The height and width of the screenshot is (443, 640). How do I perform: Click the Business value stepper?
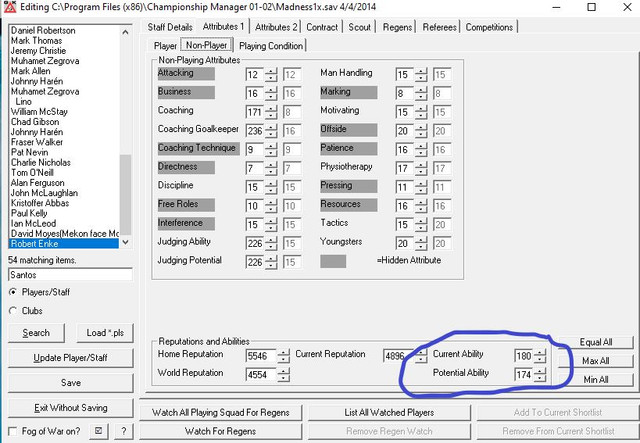tap(271, 93)
